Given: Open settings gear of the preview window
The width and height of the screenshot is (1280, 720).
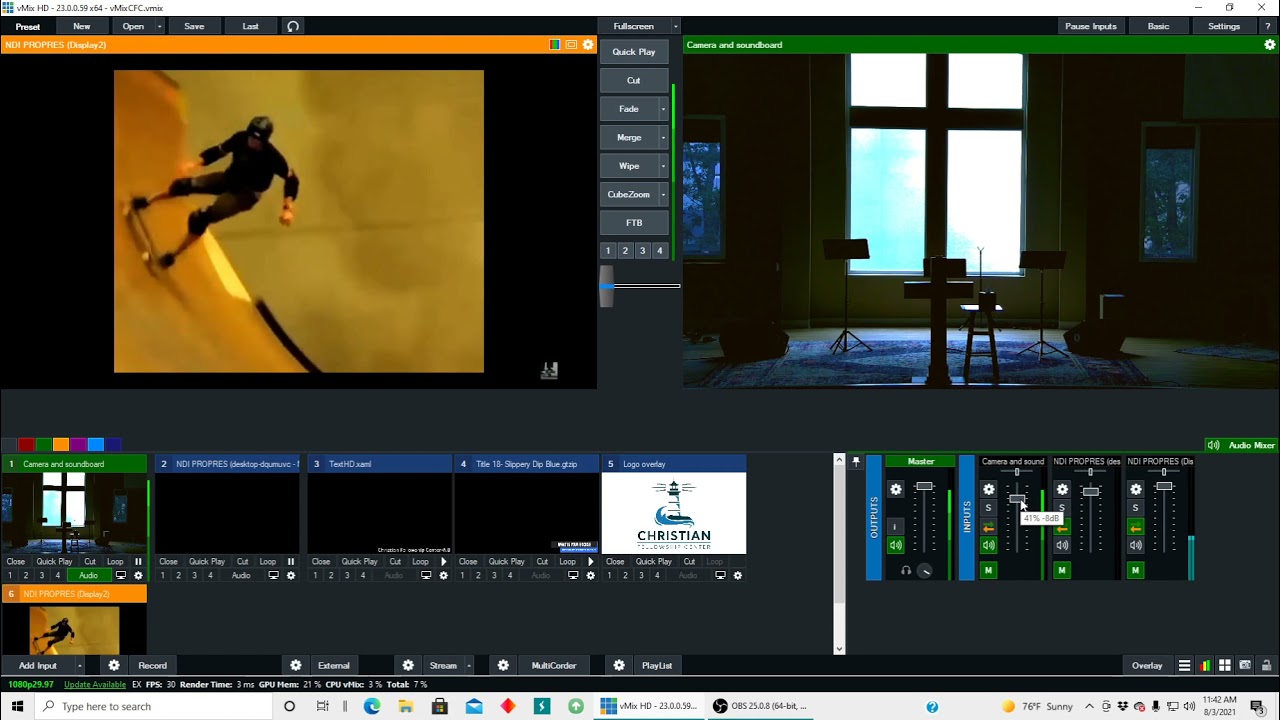Looking at the screenshot, I should 588,45.
